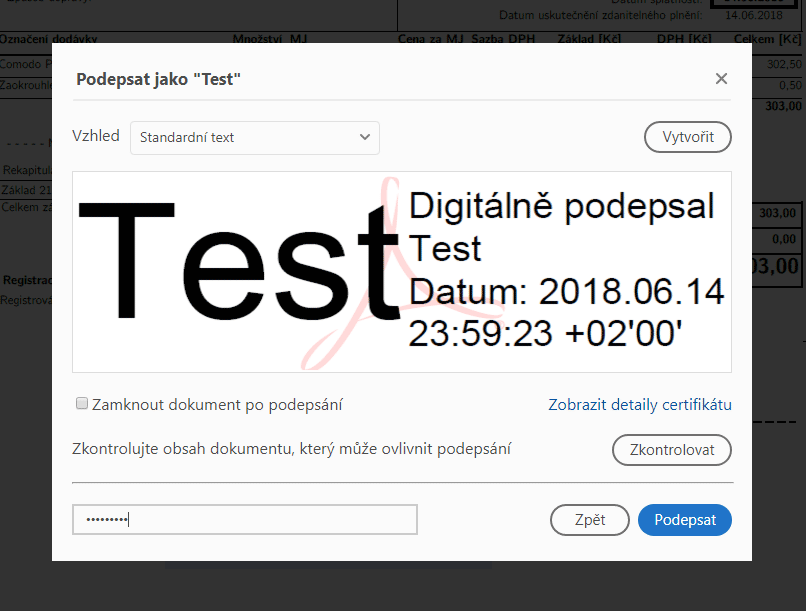Go back with the Zpět button

[590, 520]
